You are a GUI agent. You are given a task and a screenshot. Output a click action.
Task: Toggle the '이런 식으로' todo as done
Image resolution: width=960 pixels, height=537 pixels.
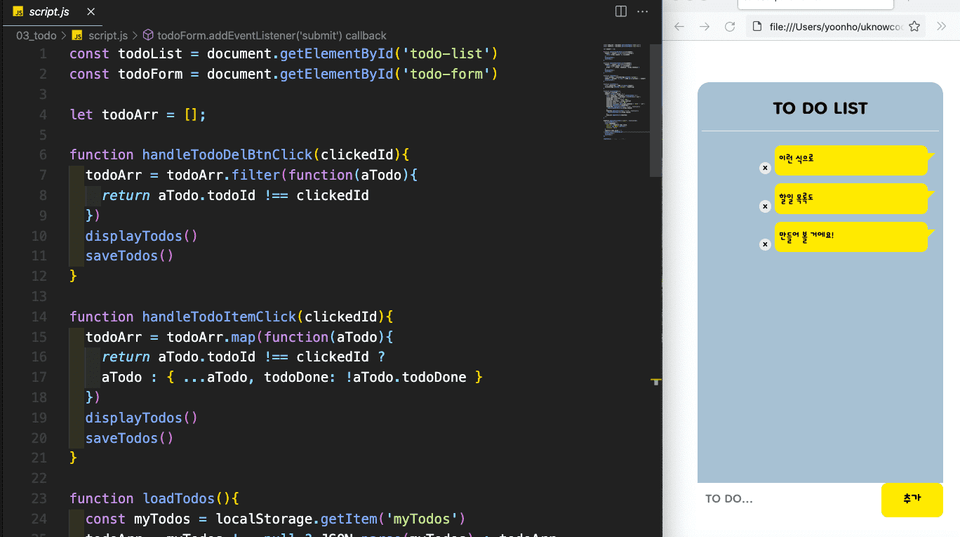coord(851,160)
